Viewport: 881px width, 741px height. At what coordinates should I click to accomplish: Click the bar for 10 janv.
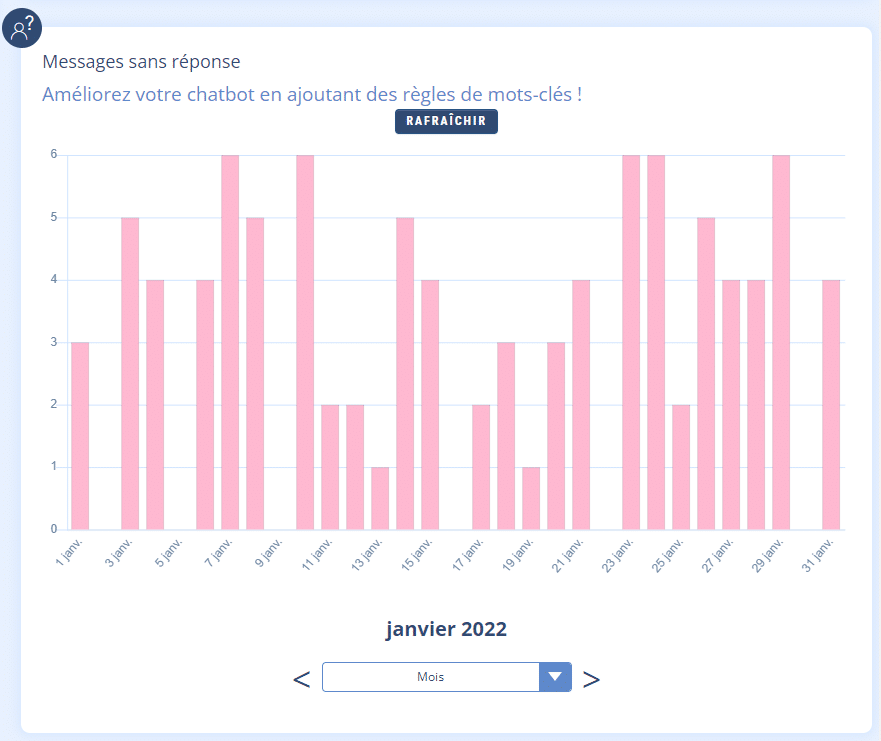pos(305,342)
